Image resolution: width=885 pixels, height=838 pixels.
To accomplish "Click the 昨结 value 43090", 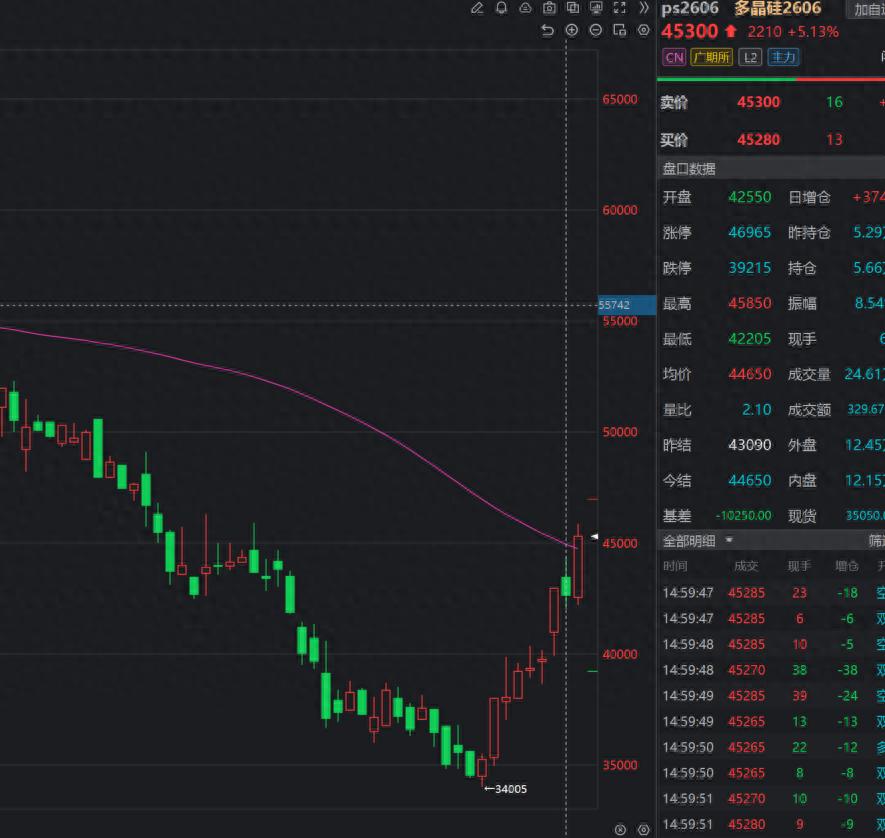I will 750,445.
